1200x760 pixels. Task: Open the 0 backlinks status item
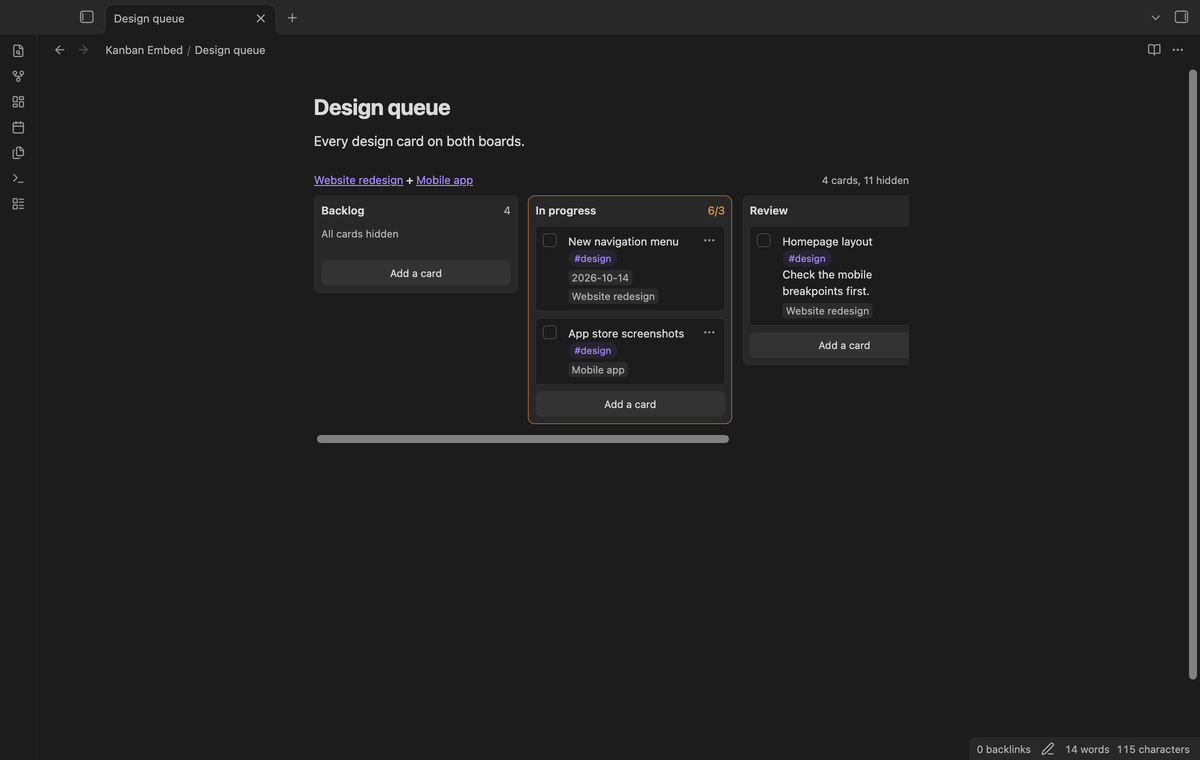[x=1003, y=749]
